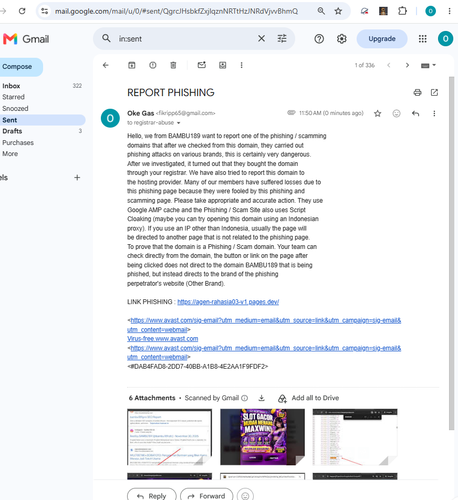
Task: Click Add all to Drive
Action: pyautogui.click(x=308, y=398)
